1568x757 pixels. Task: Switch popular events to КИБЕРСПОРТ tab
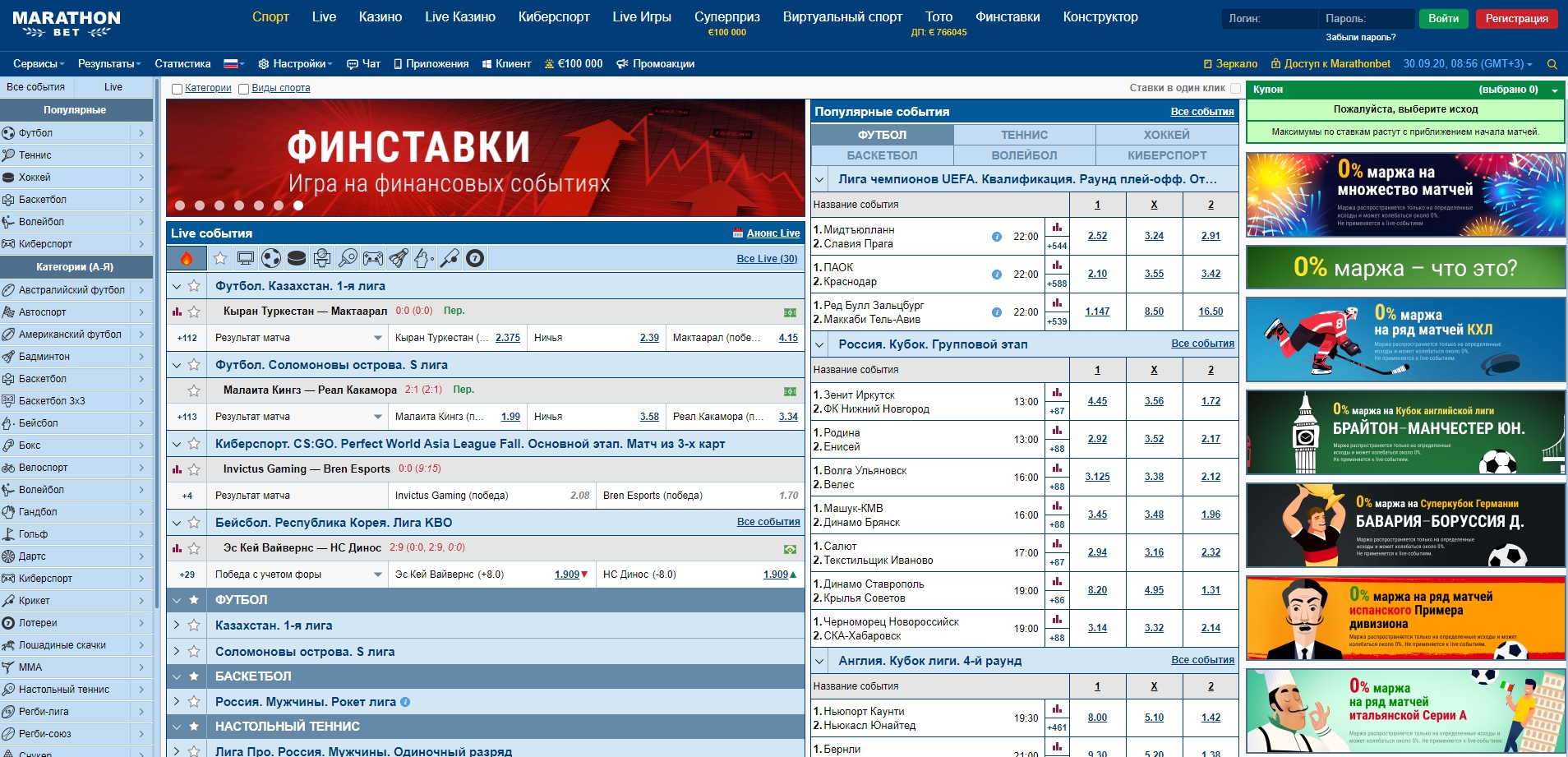(1167, 155)
